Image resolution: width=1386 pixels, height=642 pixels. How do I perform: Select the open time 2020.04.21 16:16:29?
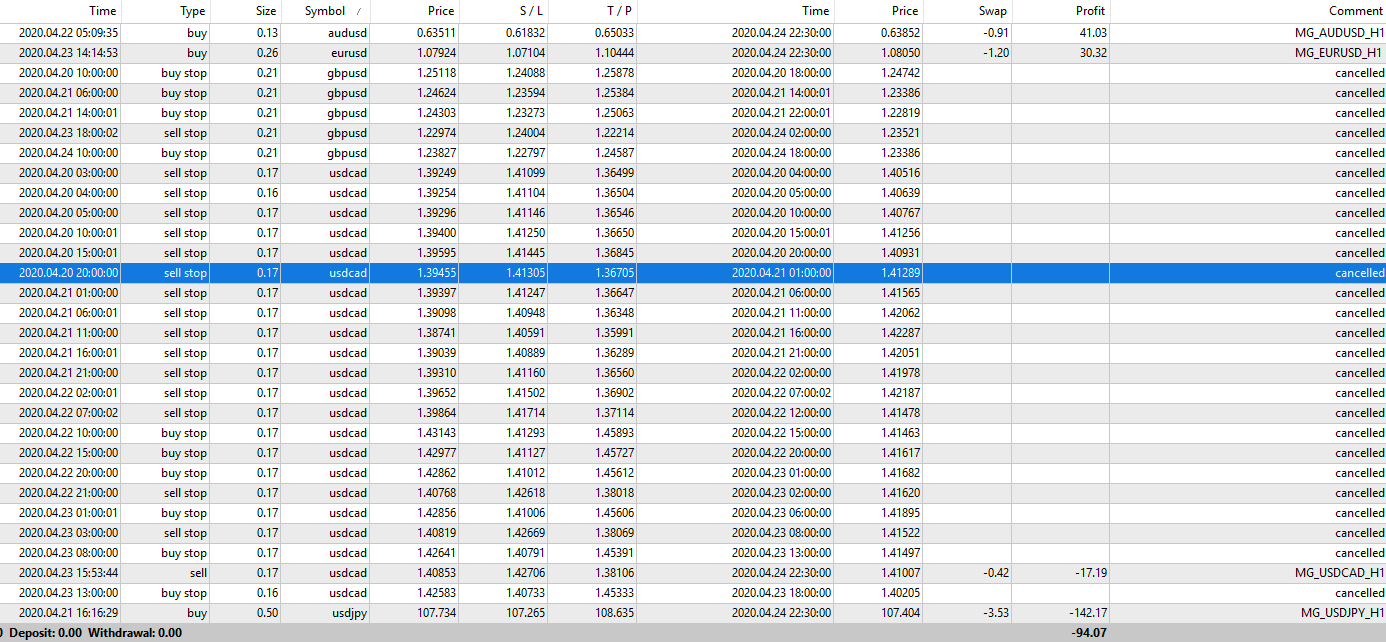tap(68, 613)
